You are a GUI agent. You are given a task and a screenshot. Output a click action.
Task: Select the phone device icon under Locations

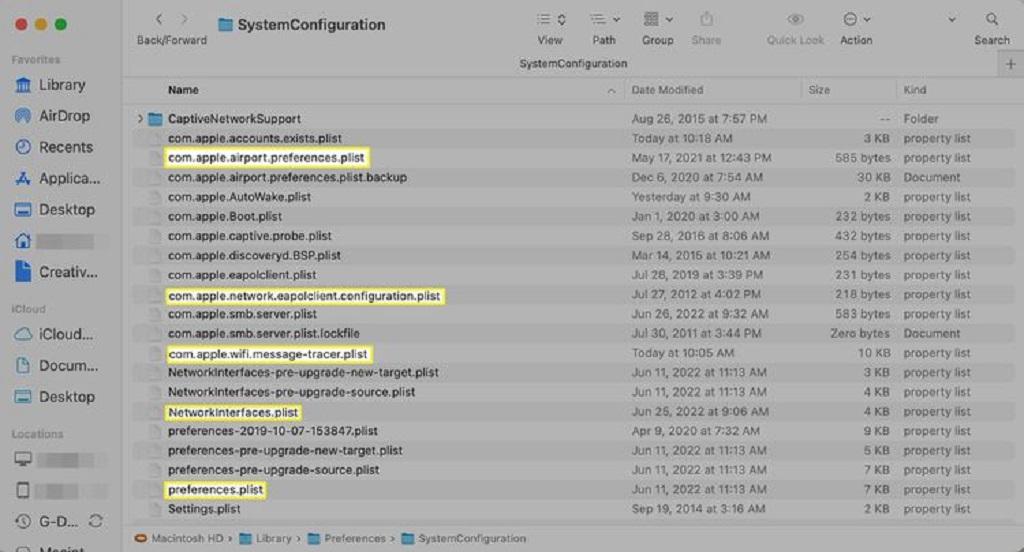(23, 490)
